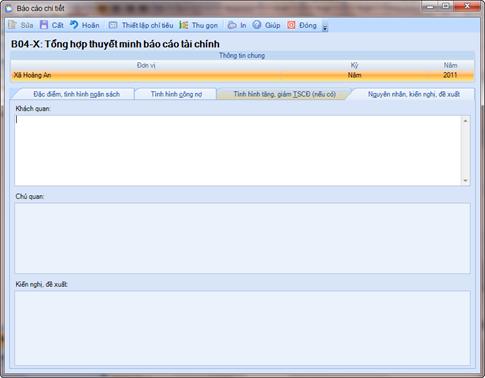The width and height of the screenshot is (485, 378).
Task: Click the Hoãn undo arrow icon
Action: tap(74, 25)
